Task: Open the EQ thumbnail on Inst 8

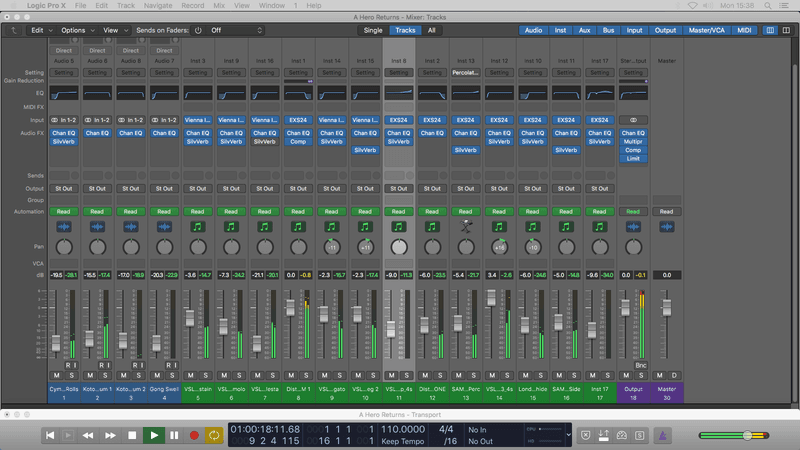Action: pos(398,93)
